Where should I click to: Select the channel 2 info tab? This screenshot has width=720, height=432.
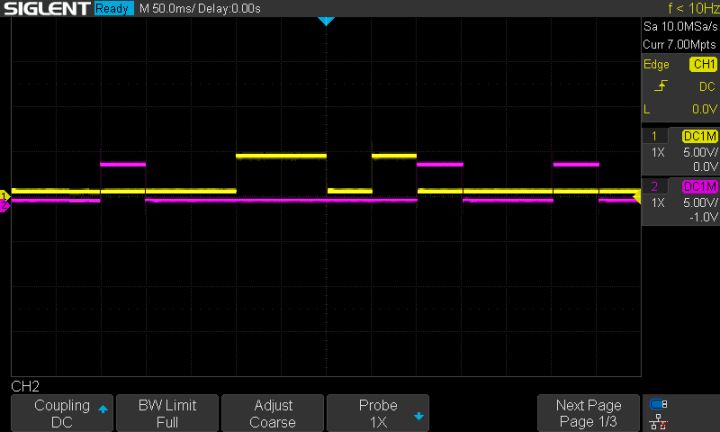pos(655,186)
